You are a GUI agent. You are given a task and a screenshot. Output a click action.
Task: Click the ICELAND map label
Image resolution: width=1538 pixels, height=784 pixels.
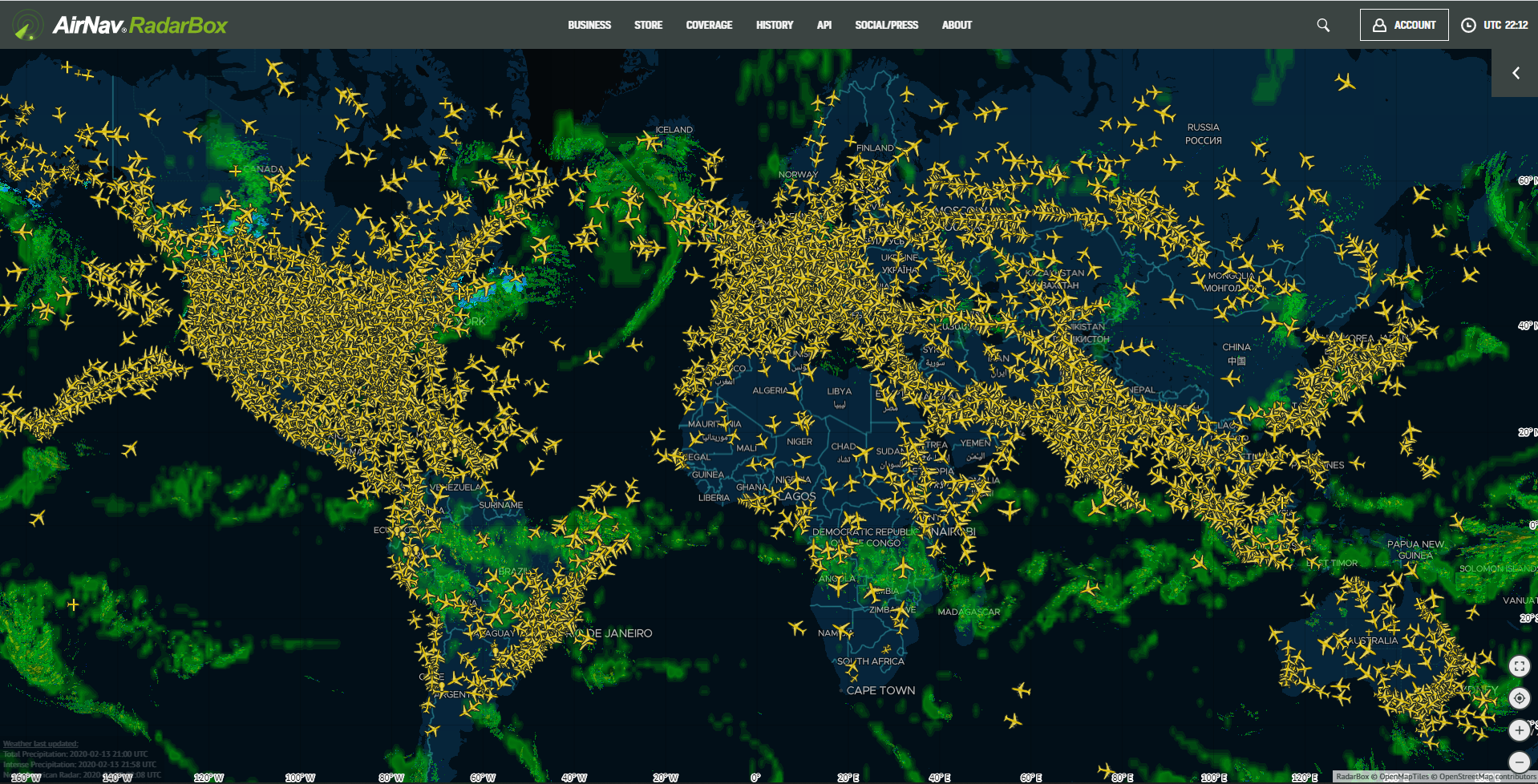(674, 130)
